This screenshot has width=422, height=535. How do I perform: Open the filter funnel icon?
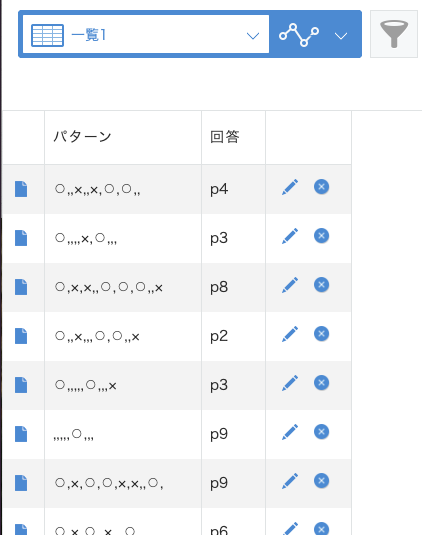coord(394,34)
